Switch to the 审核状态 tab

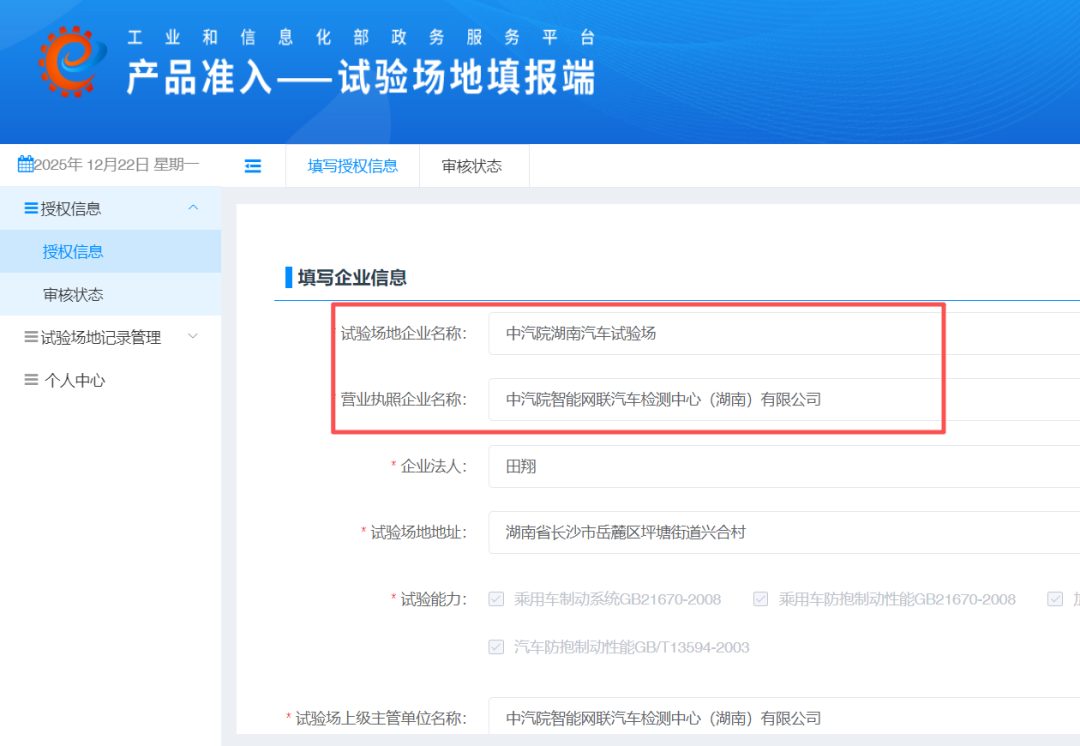[x=472, y=166]
